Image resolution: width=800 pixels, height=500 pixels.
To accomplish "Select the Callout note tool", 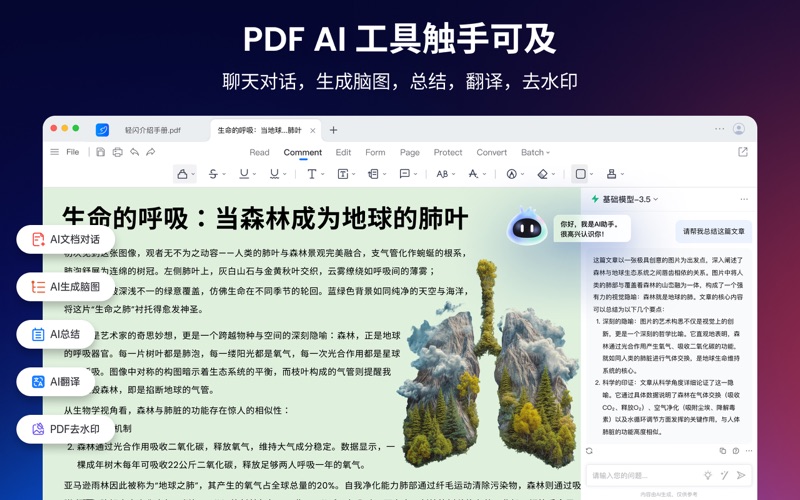I will click(373, 174).
